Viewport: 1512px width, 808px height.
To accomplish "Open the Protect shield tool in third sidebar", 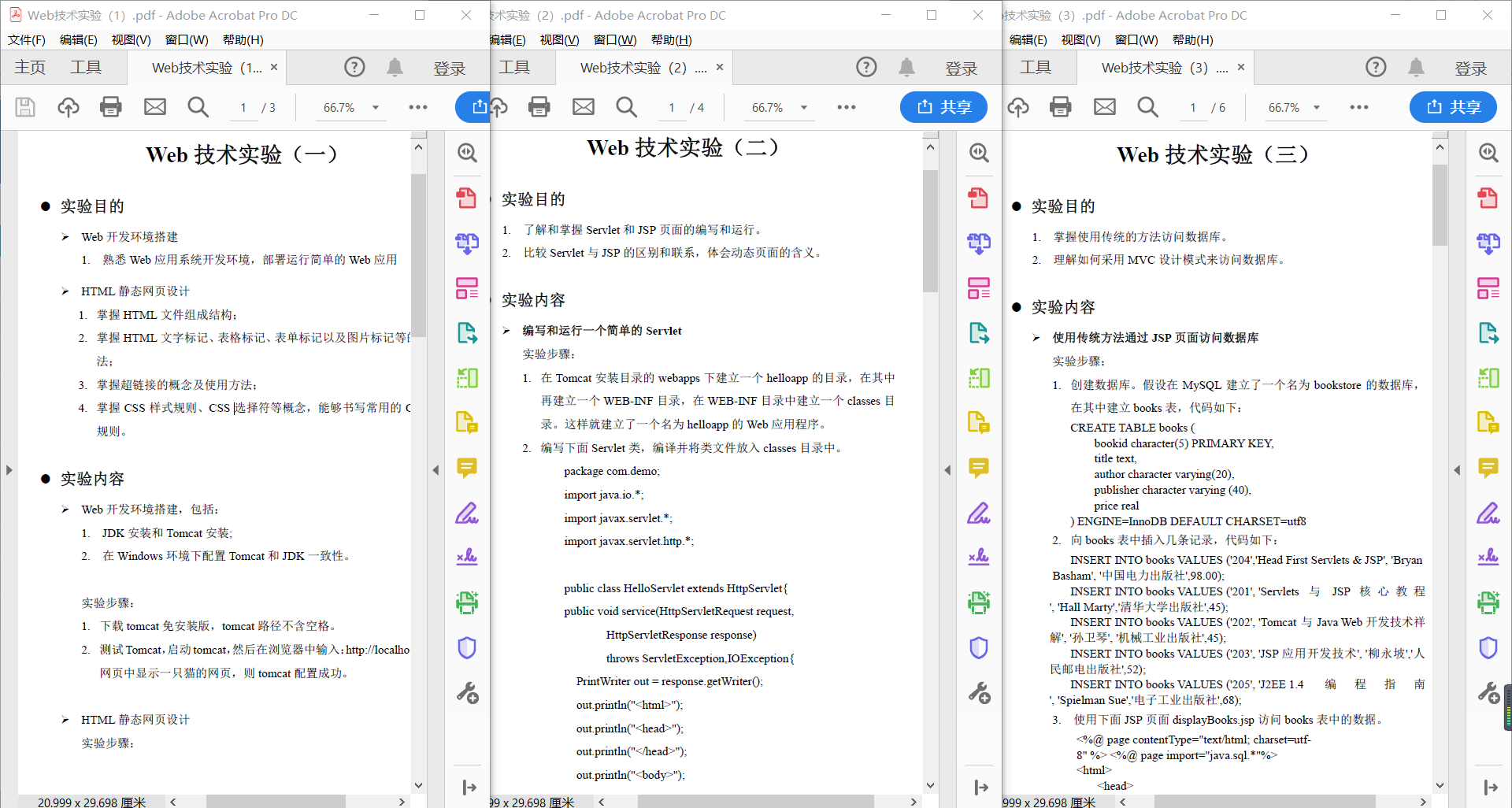I will click(x=1488, y=648).
